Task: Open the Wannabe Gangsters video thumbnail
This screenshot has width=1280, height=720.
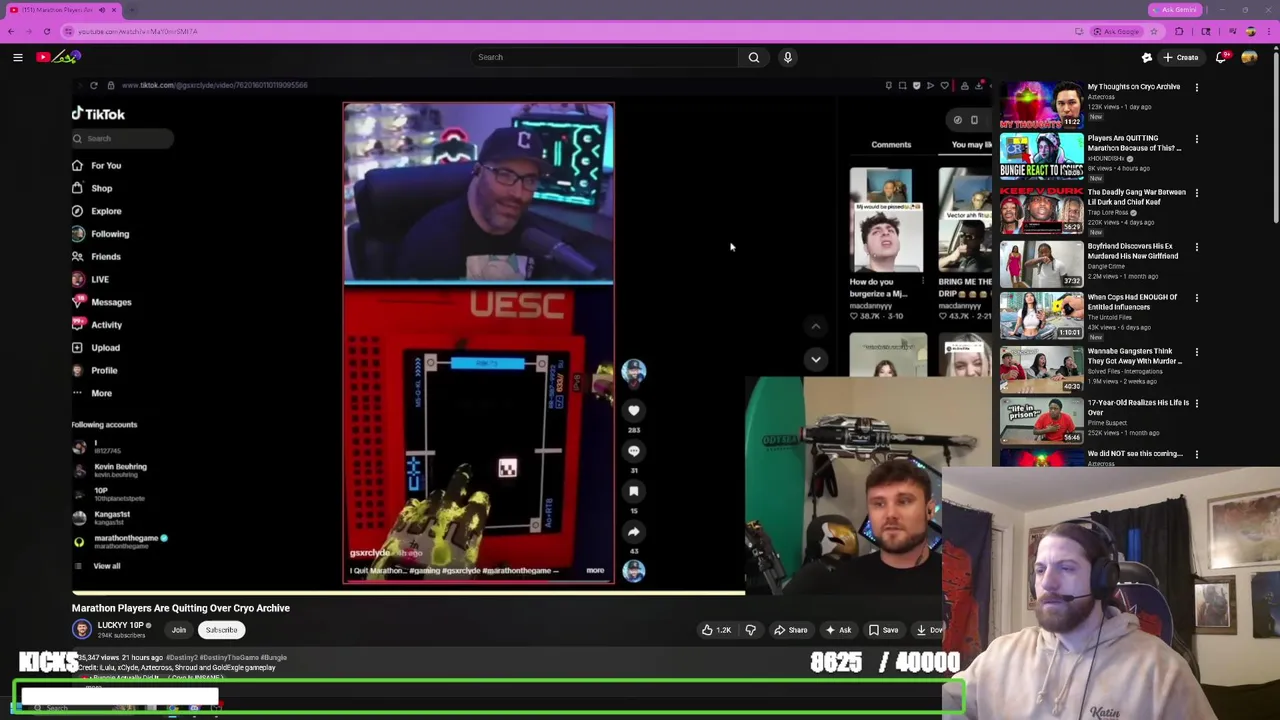Action: pyautogui.click(x=1041, y=369)
